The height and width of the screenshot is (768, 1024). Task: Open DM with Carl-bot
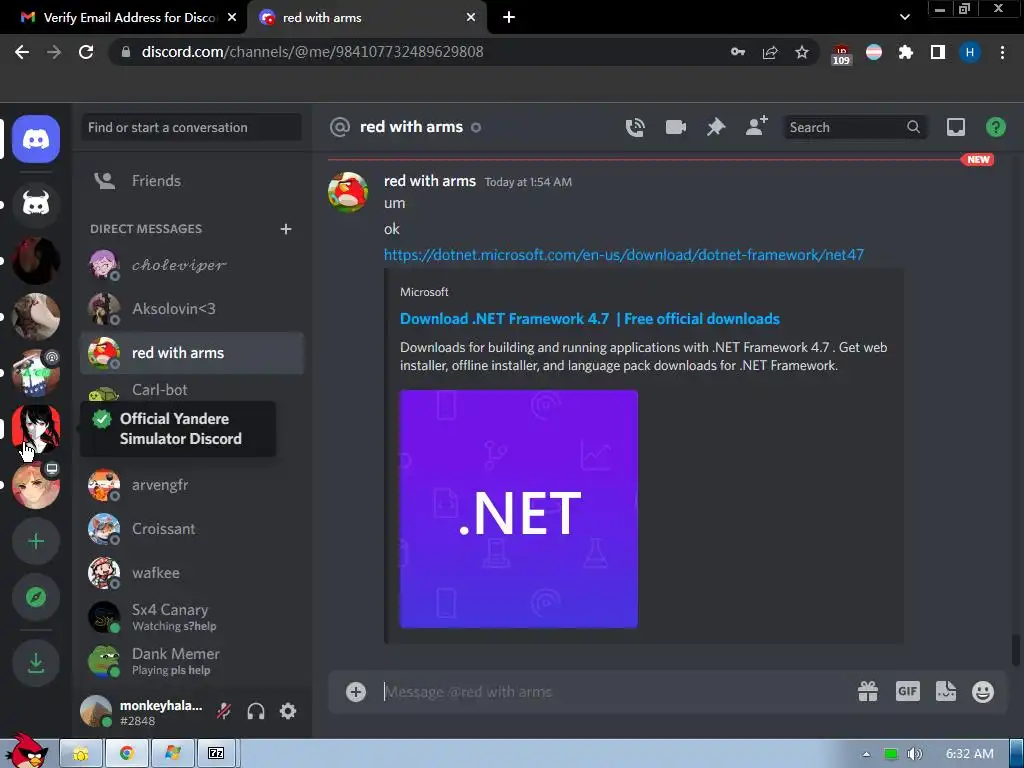click(x=191, y=390)
